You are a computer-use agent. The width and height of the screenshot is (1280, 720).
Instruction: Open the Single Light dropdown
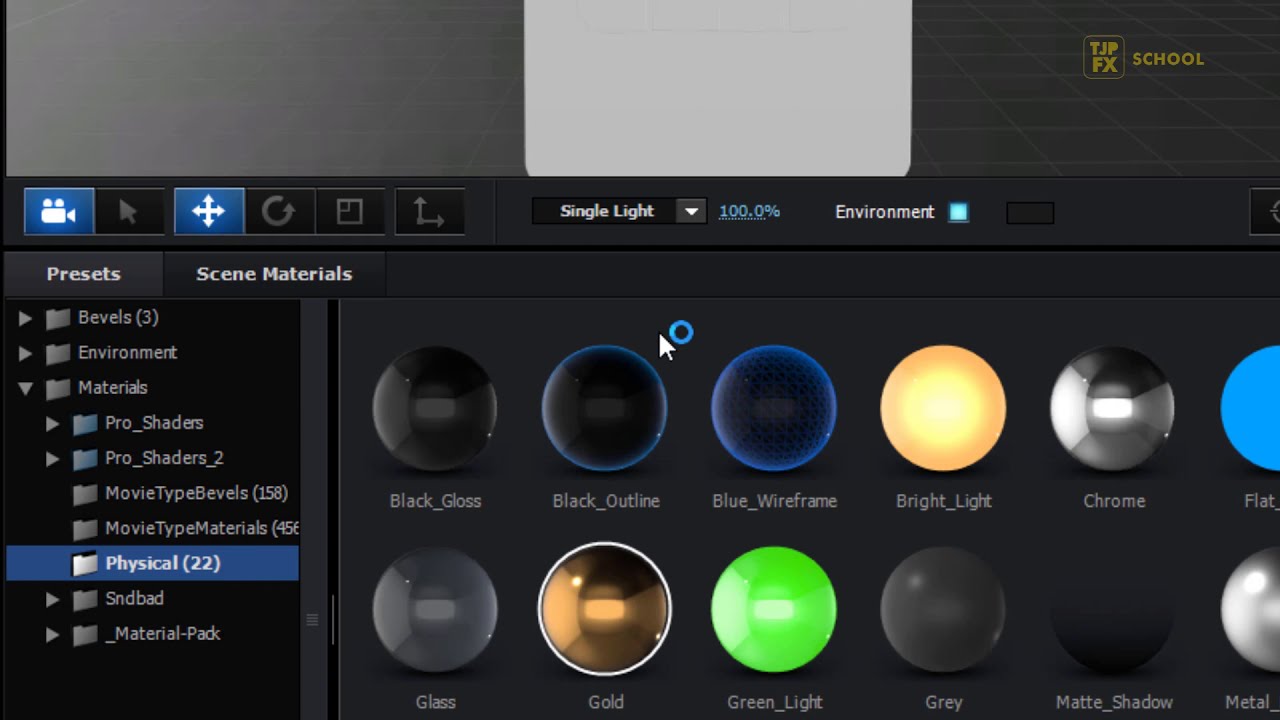coord(618,211)
